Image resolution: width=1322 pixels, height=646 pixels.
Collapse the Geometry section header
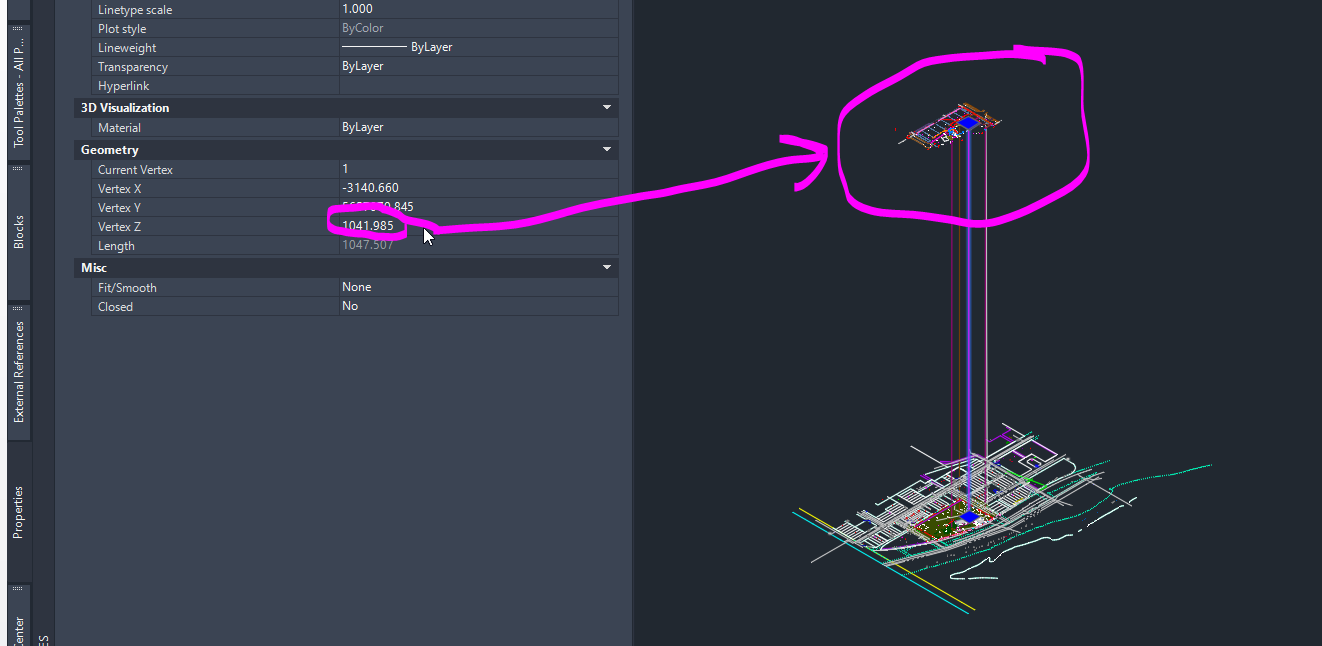point(606,149)
